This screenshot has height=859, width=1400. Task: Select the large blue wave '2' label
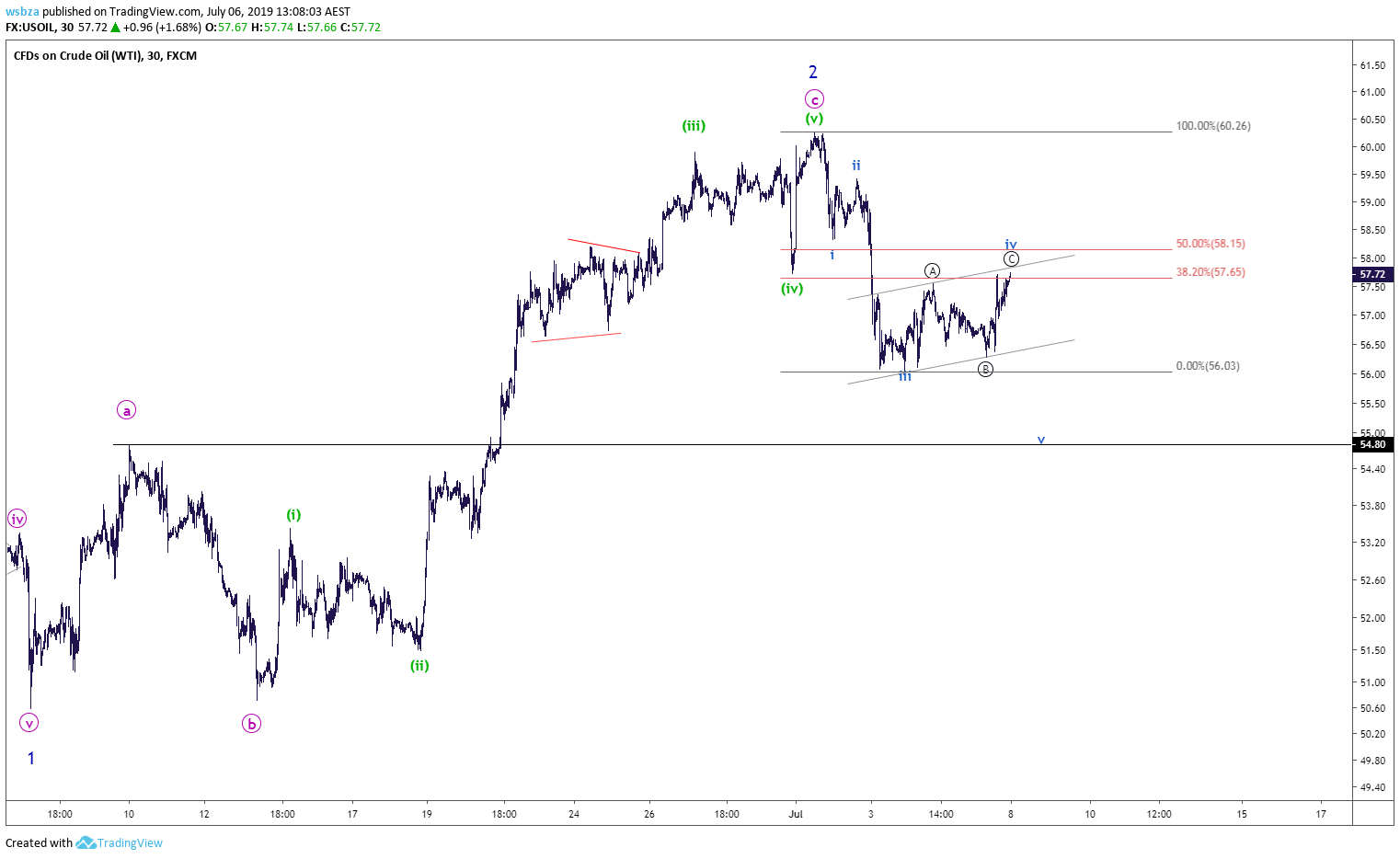(813, 72)
